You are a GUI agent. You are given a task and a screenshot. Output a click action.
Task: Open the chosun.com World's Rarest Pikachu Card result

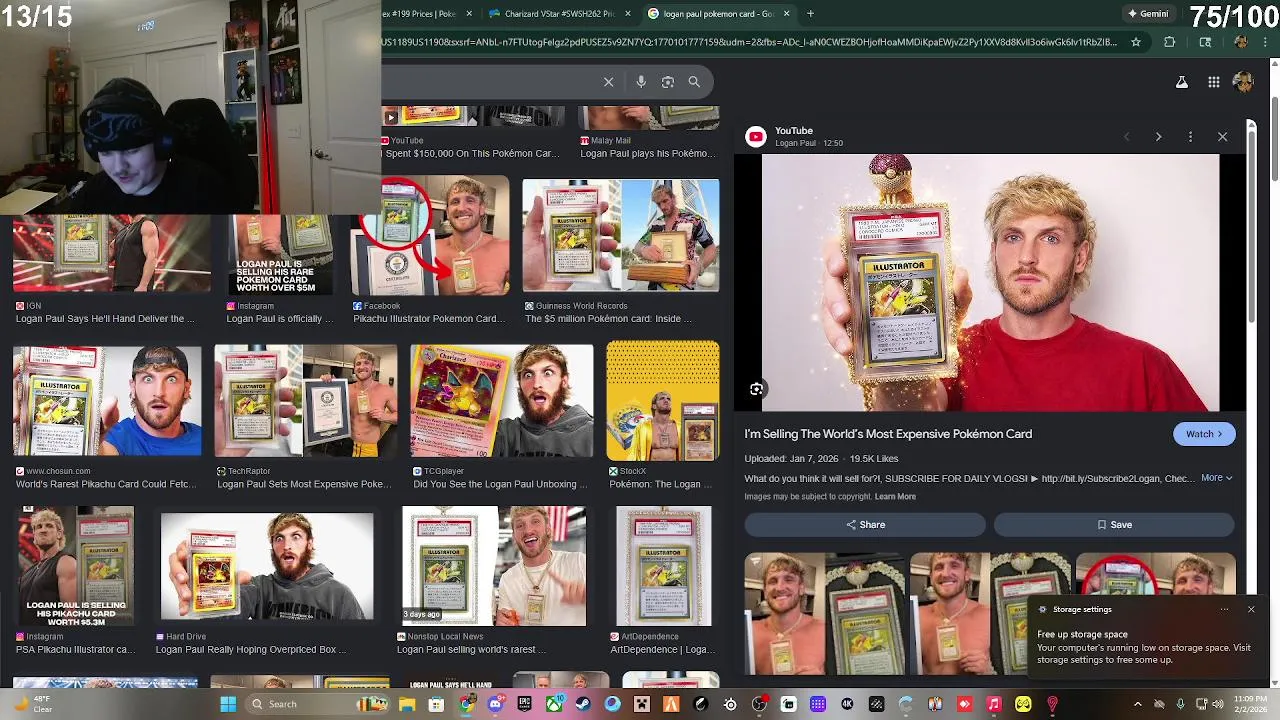click(x=107, y=401)
